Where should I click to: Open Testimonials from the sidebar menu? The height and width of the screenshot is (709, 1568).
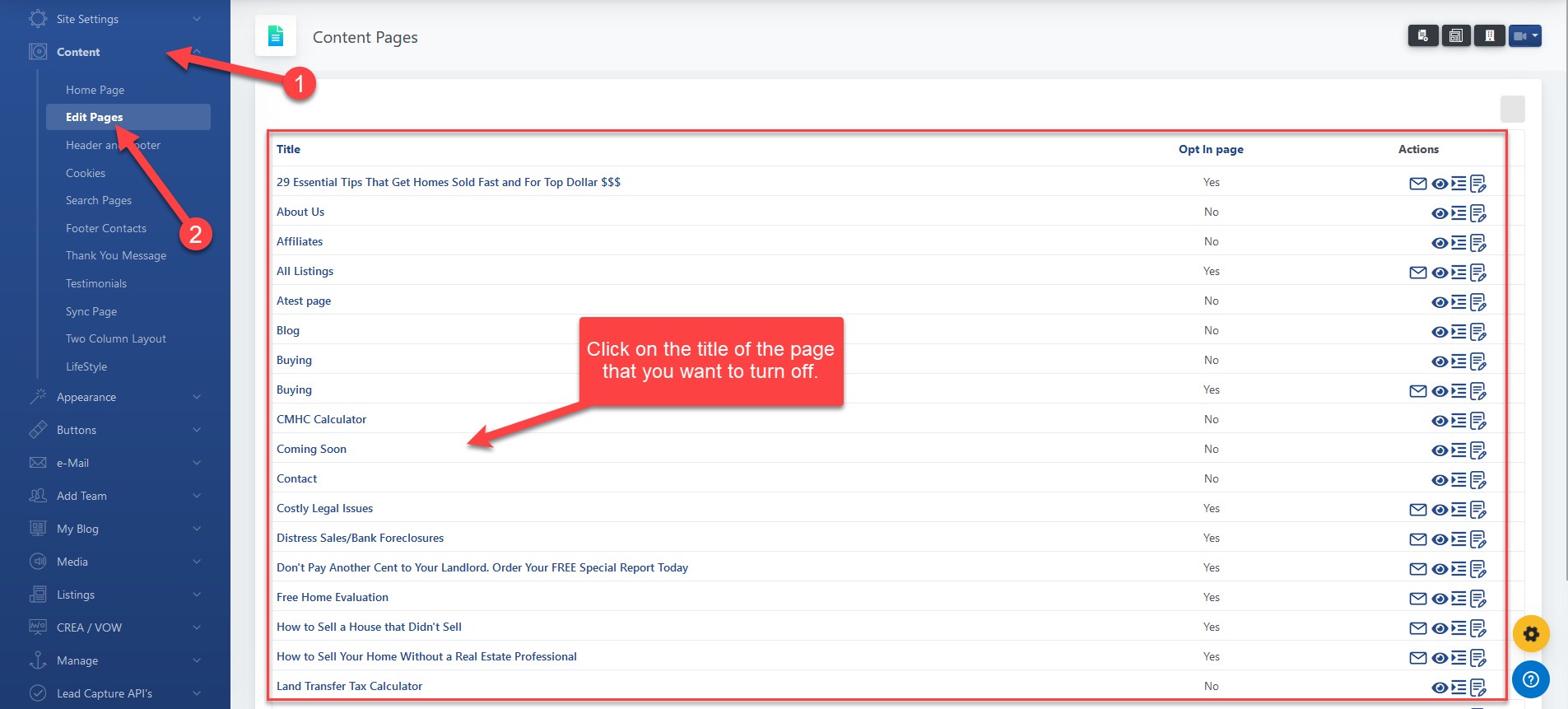(96, 283)
